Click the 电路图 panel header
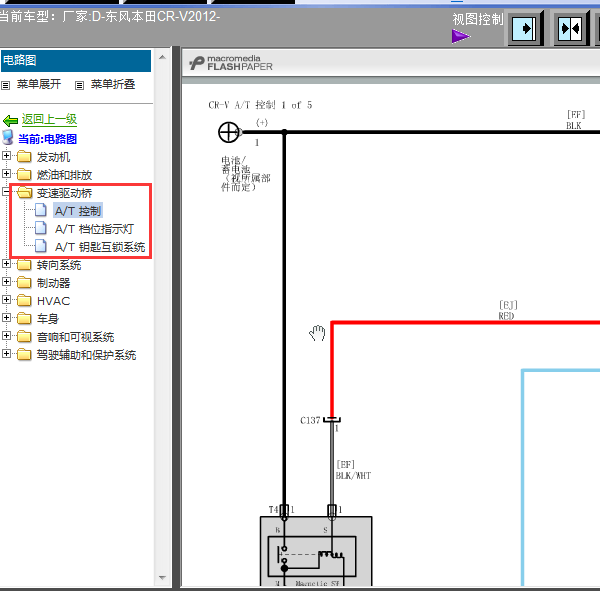This screenshot has width=600, height=591. point(76,60)
